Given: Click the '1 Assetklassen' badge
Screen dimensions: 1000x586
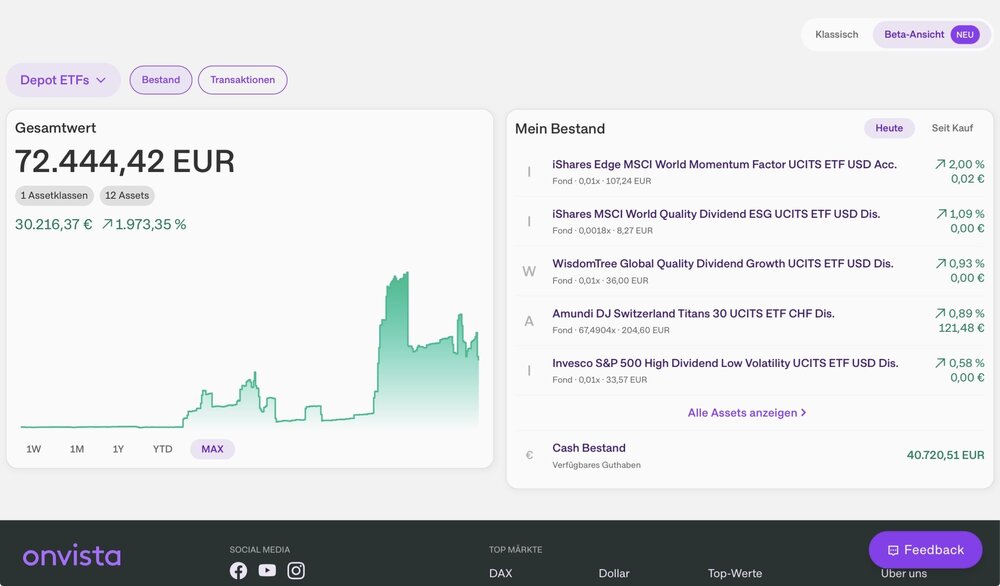Looking at the screenshot, I should [x=54, y=196].
